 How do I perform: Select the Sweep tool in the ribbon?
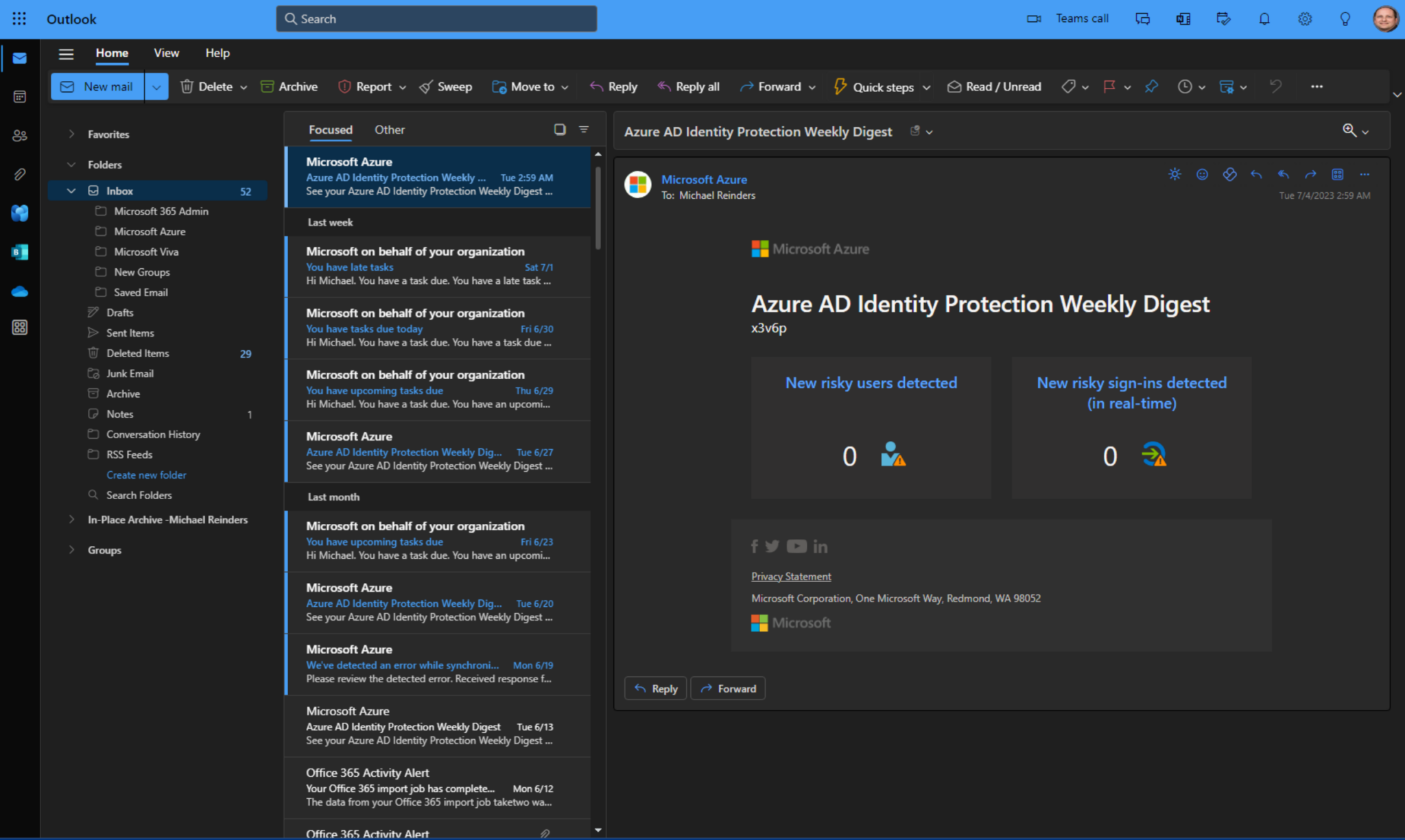tap(445, 86)
